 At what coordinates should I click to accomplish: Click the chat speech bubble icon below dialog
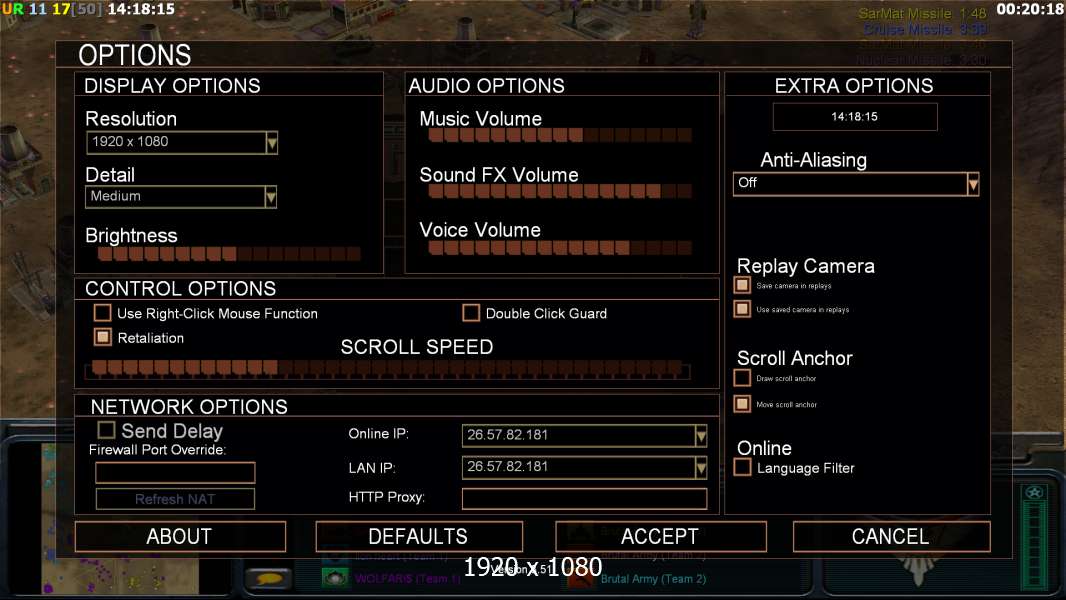270,578
